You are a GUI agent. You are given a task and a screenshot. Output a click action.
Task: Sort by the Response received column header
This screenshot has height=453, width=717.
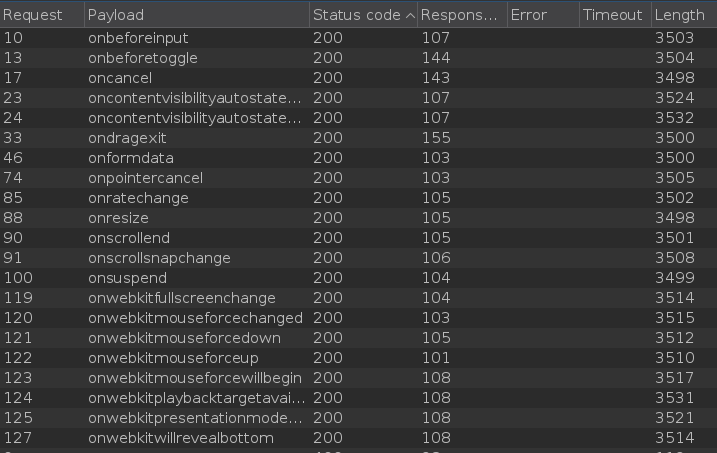click(458, 15)
